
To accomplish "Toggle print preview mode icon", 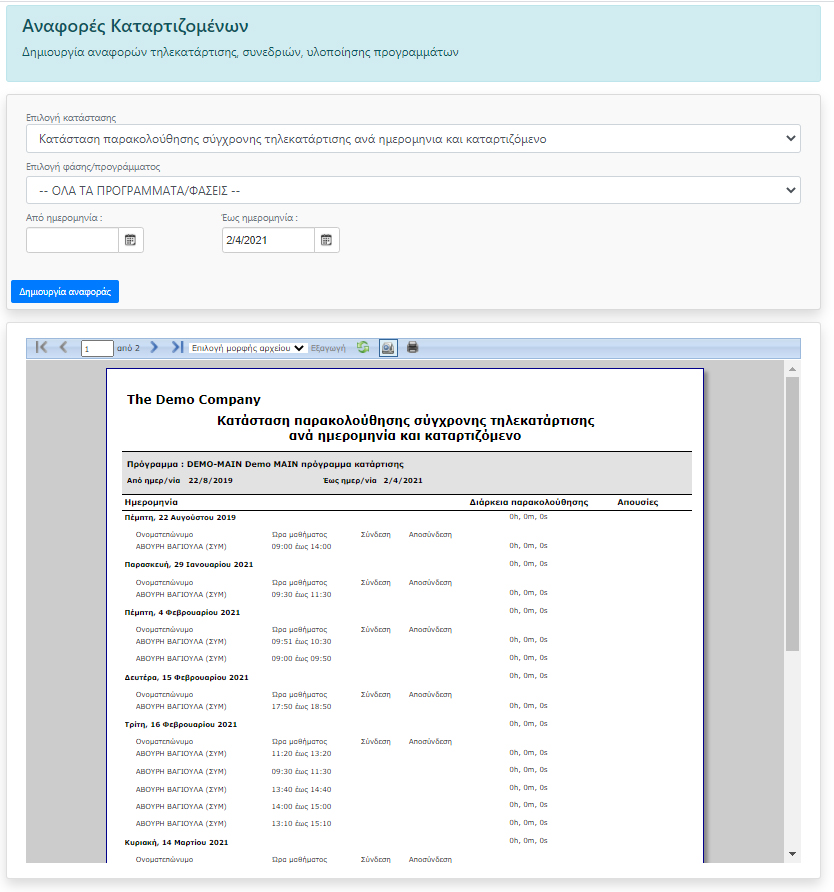I will click(388, 348).
